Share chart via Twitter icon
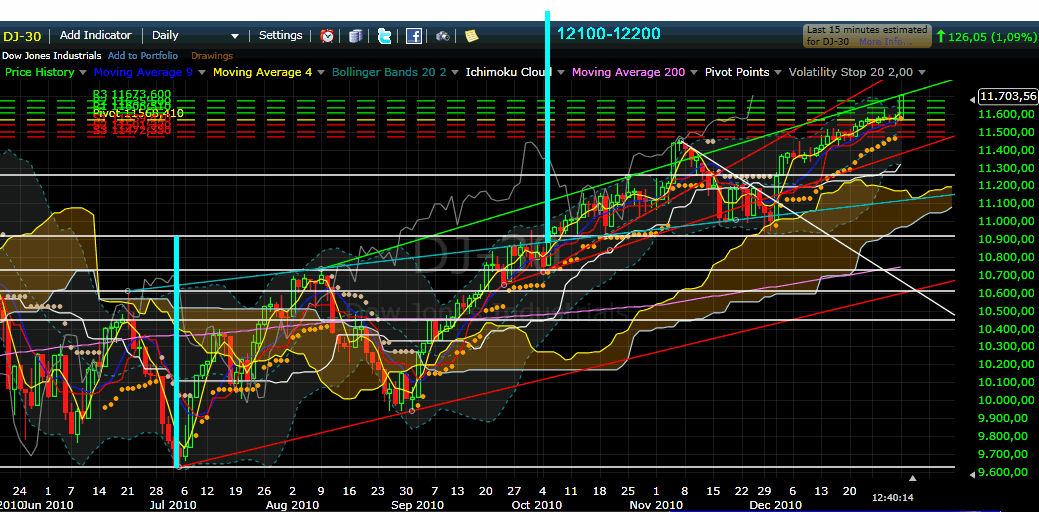The height and width of the screenshot is (512, 1039). [x=384, y=36]
